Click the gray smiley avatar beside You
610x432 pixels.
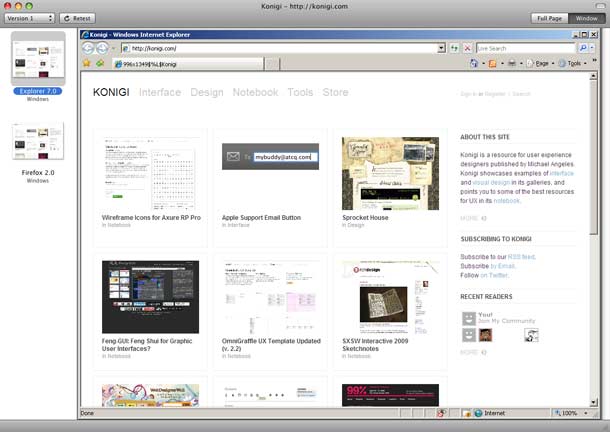pyautogui.click(x=469, y=319)
